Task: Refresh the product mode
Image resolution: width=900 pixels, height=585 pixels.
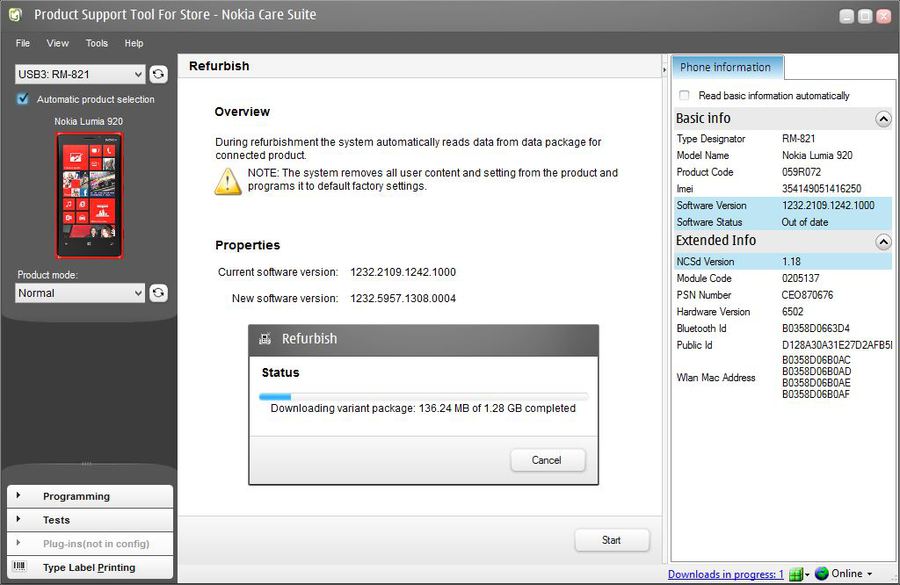Action: pos(158,293)
